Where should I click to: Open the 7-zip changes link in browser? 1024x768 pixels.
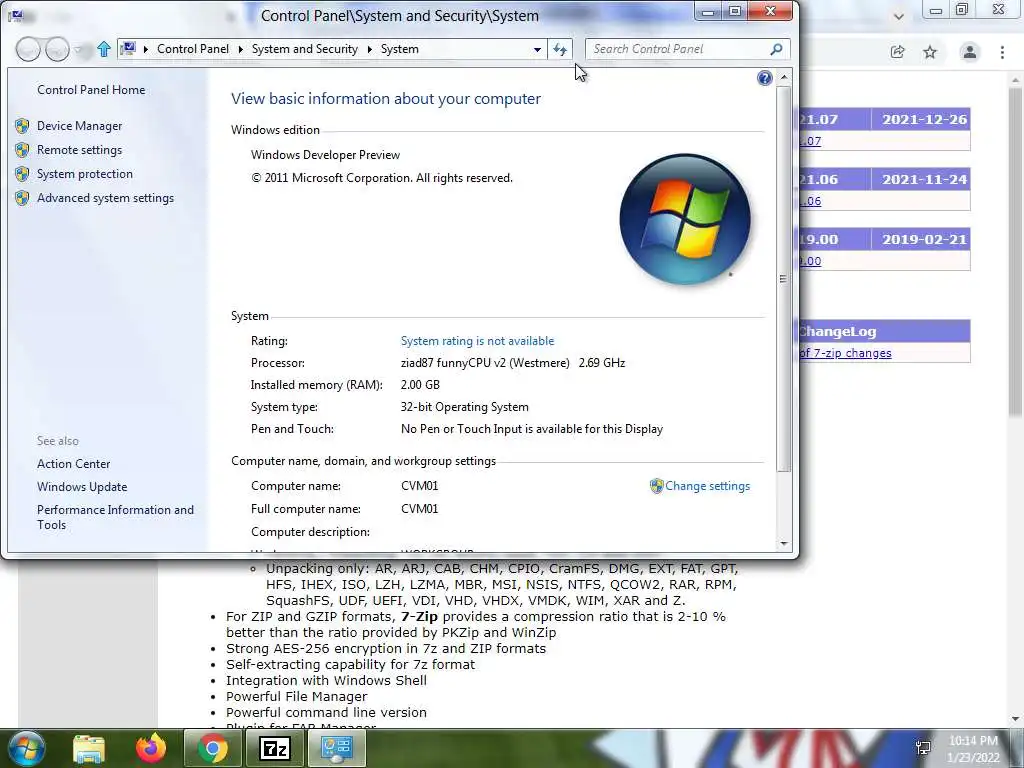pyautogui.click(x=846, y=353)
